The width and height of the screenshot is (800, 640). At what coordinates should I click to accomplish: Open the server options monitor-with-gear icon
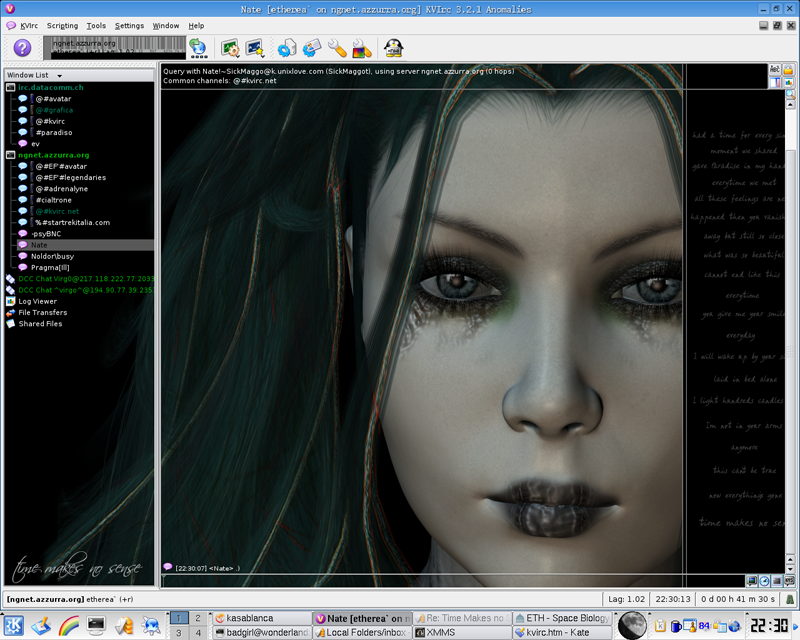click(231, 48)
